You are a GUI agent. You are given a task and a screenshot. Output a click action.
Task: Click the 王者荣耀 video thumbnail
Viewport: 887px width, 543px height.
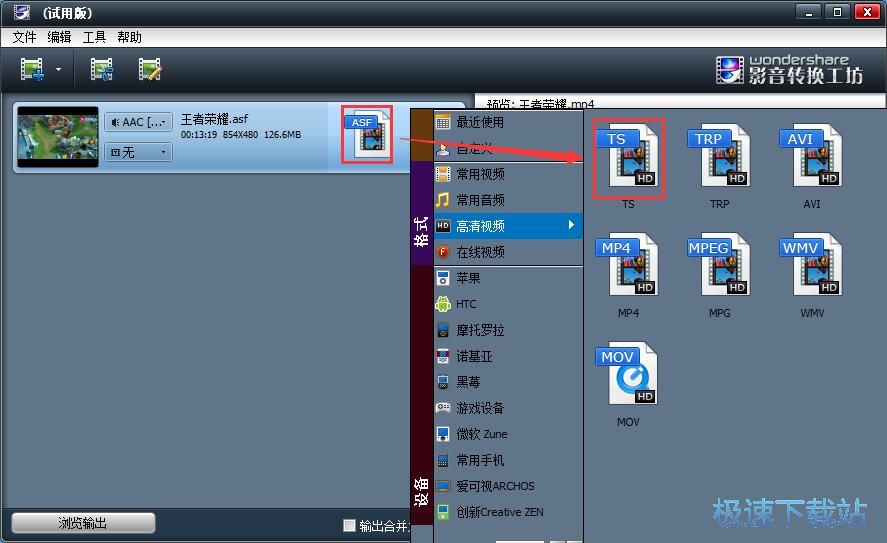click(58, 137)
